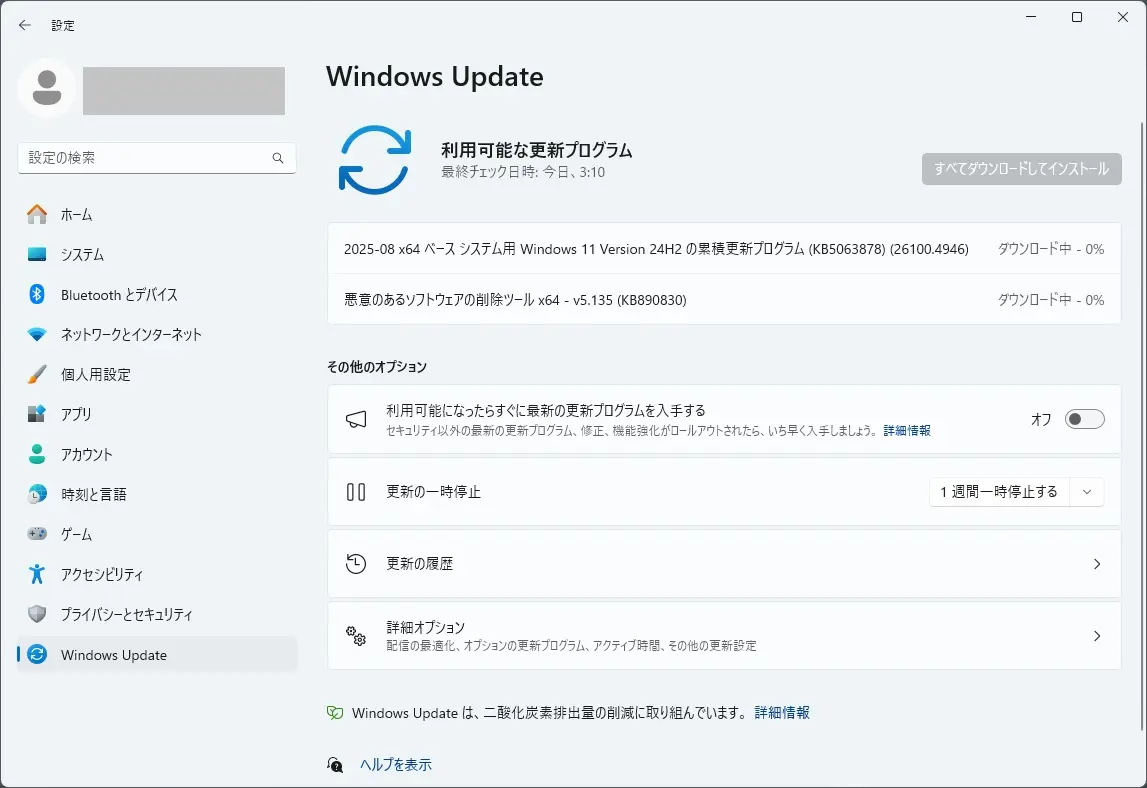Click the 利用可能な更新プログラム heading
Viewport: 1147px width, 788px height.
537,150
